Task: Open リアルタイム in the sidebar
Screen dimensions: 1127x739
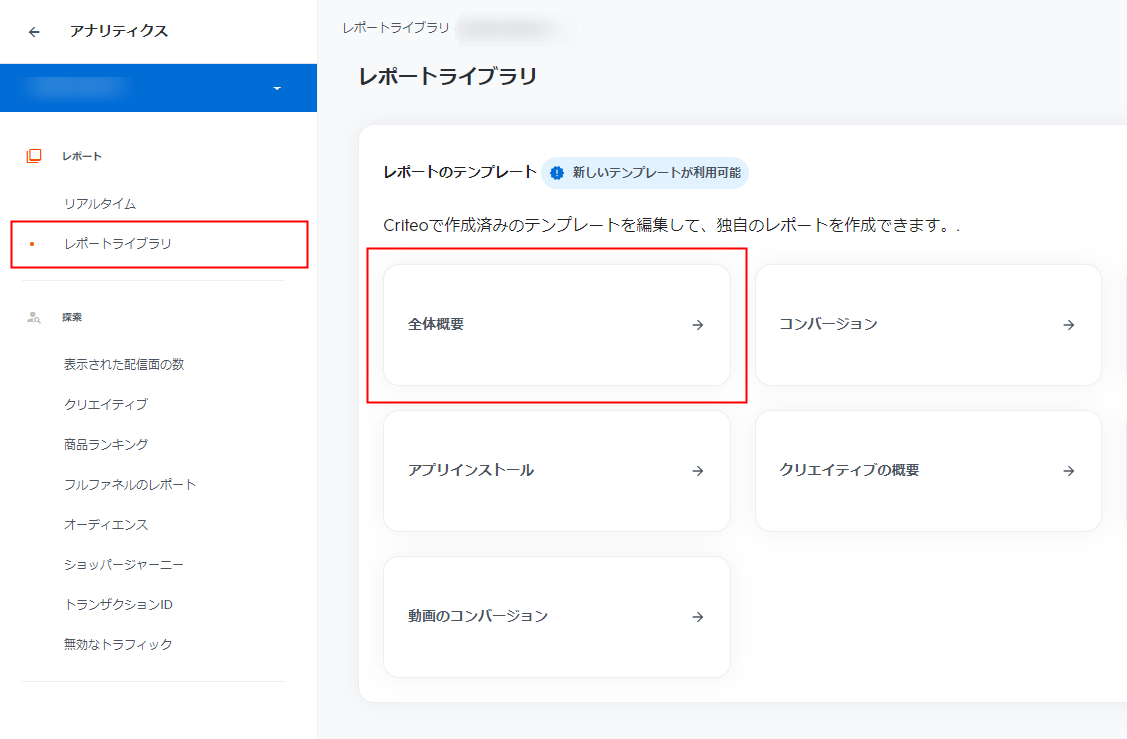Action: 100,204
